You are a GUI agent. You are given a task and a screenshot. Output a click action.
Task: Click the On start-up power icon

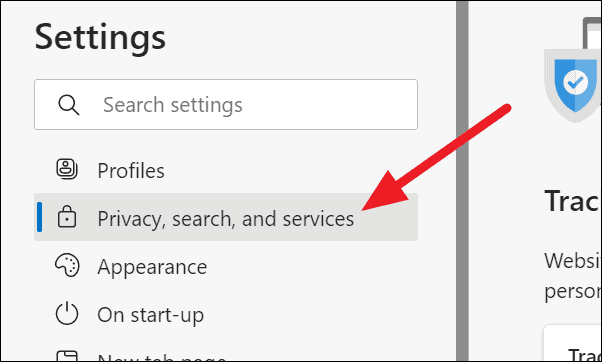point(67,313)
